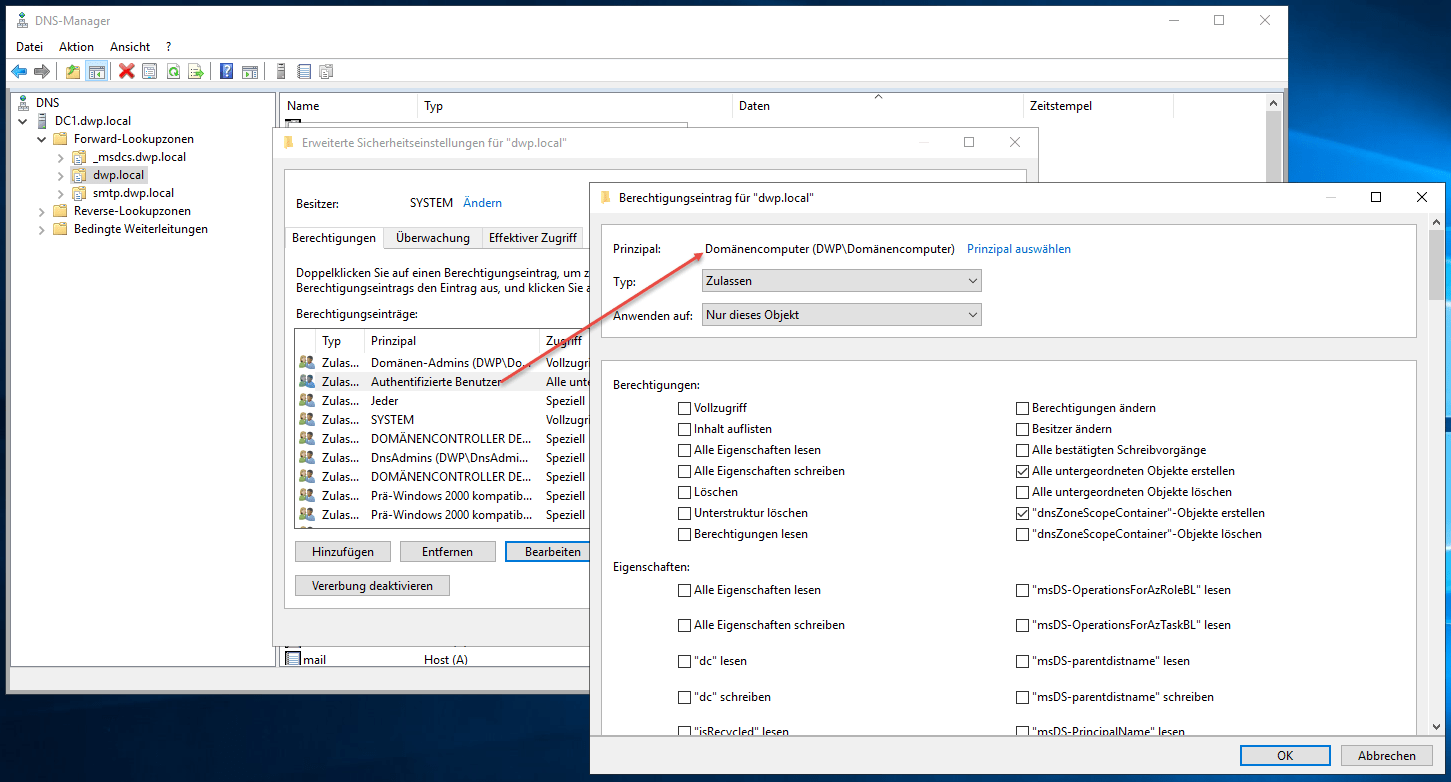Open the Typ dropdown showing Zulassen

[x=842, y=282]
